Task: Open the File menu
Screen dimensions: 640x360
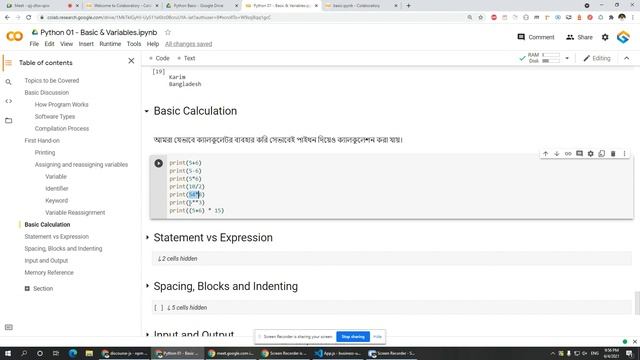Action: tap(34, 44)
